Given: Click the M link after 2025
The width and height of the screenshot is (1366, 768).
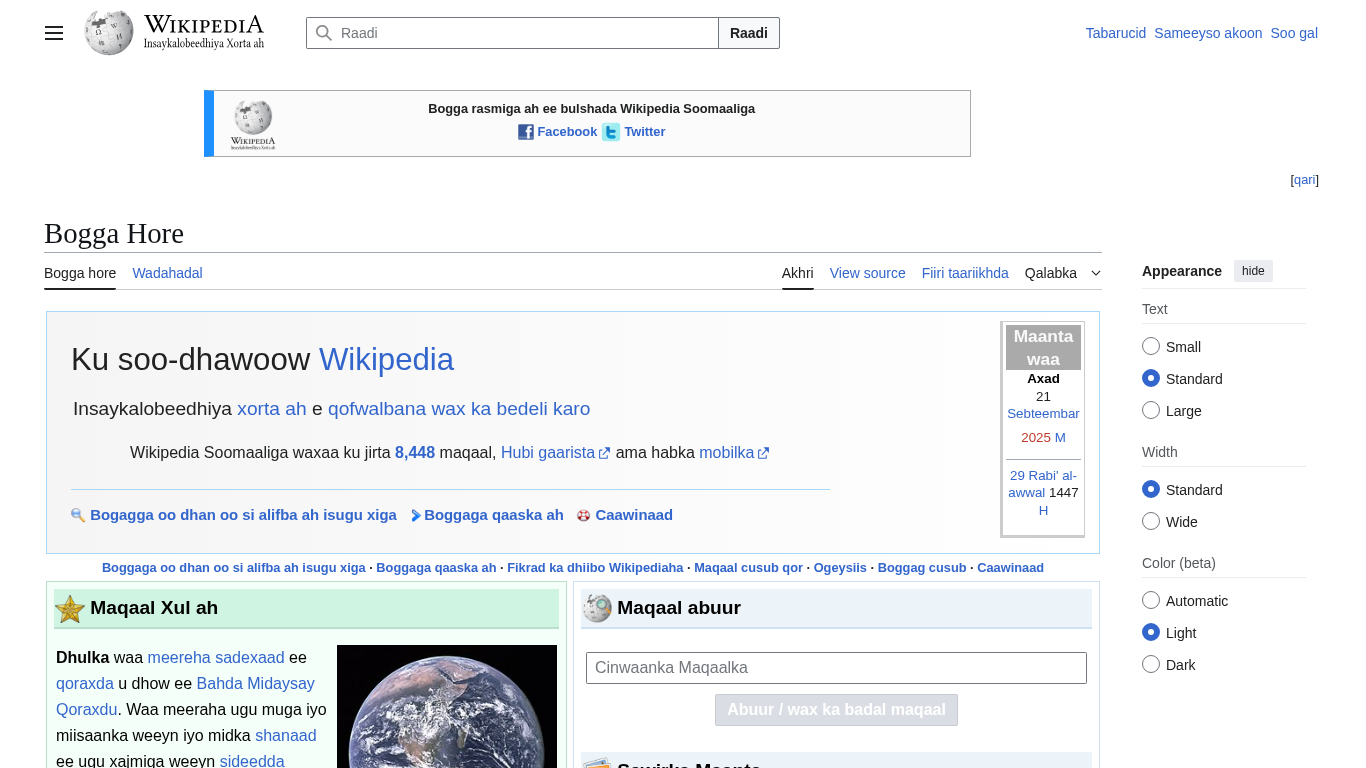Looking at the screenshot, I should click(x=1060, y=438).
